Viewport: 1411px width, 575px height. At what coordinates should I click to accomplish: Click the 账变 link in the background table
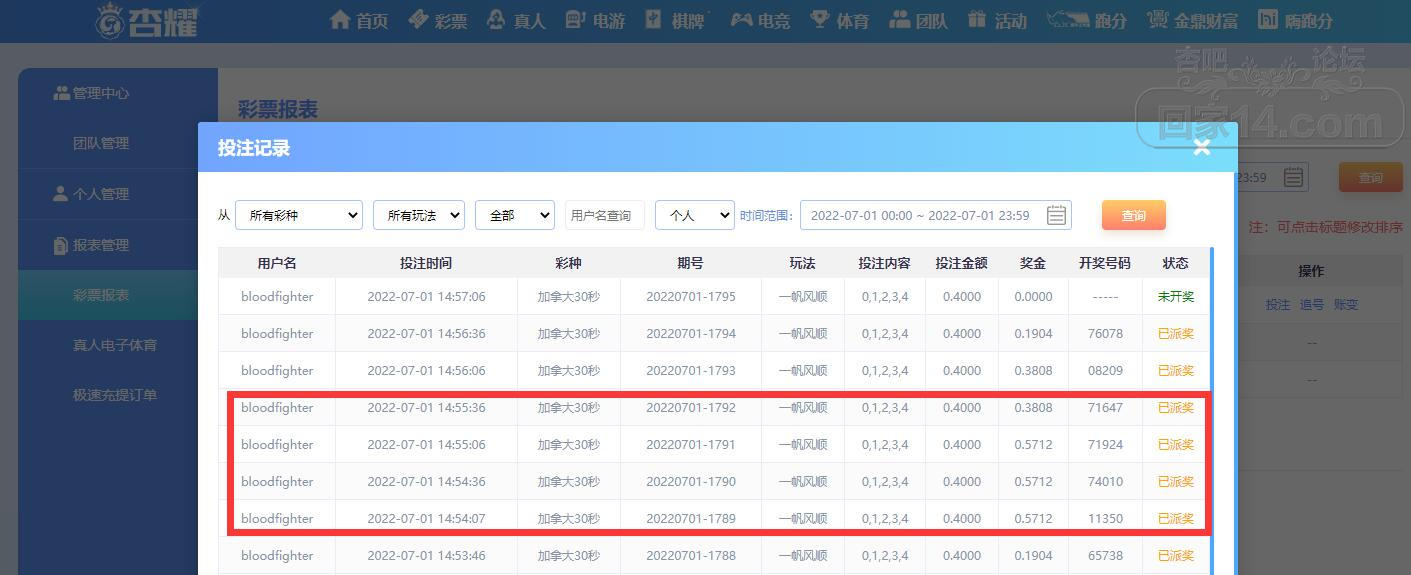tap(1346, 305)
